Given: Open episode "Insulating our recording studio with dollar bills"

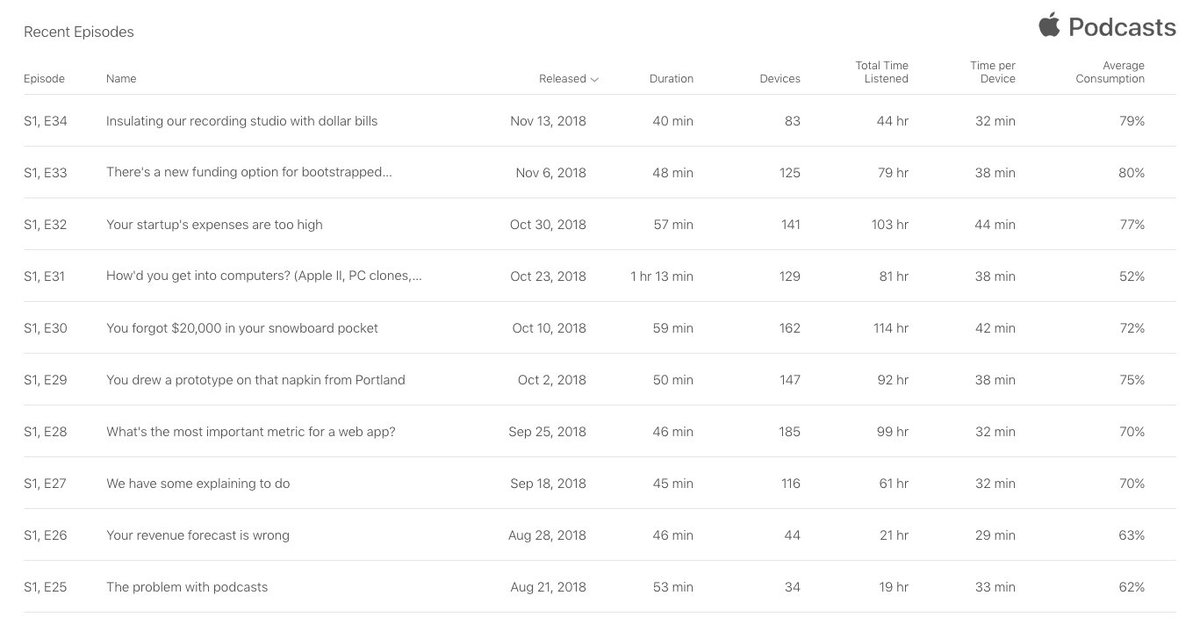Looking at the screenshot, I should click(242, 121).
